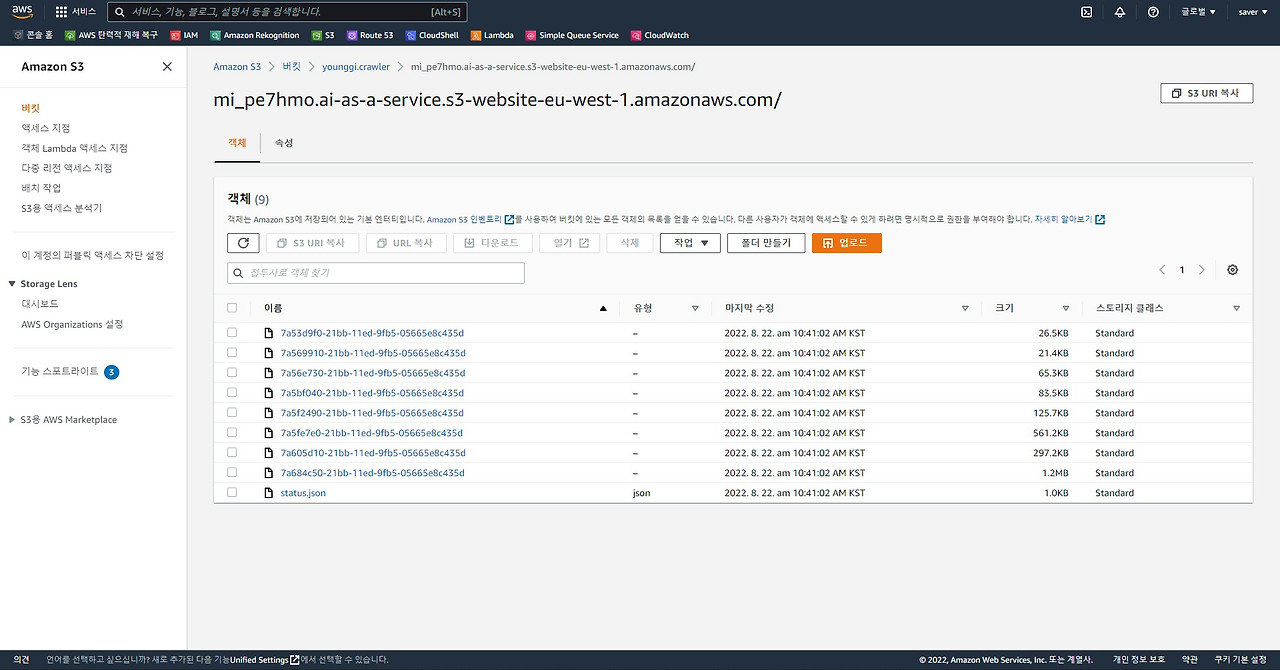Image resolution: width=1280 pixels, height=670 pixels.
Task: Open the saver account dropdown
Action: click(x=1253, y=12)
